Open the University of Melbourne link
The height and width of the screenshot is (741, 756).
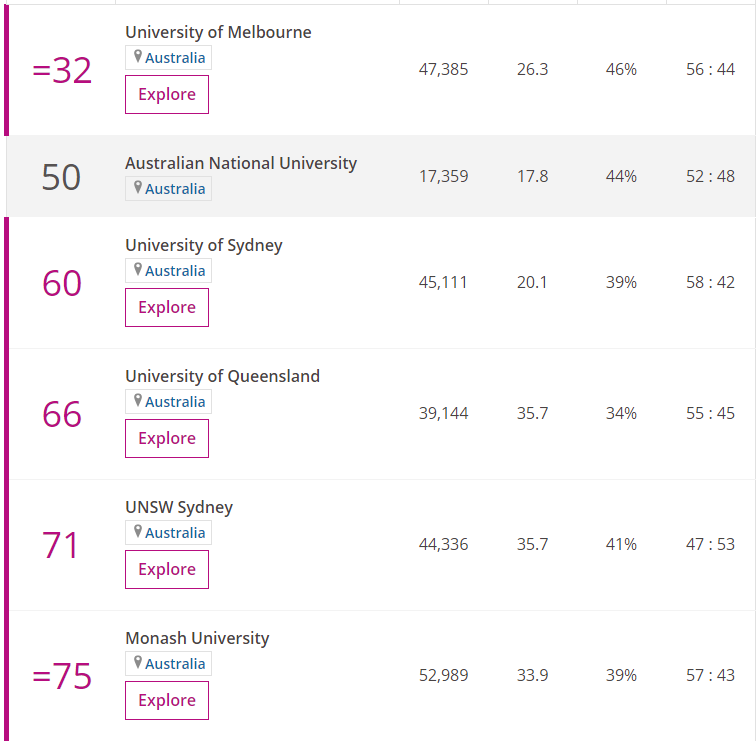pyautogui.click(x=218, y=32)
